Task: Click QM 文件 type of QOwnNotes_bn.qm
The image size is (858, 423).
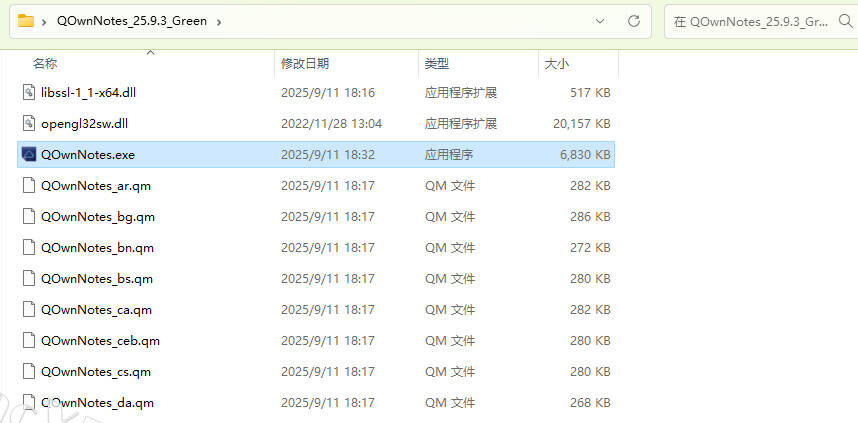Action: click(450, 248)
